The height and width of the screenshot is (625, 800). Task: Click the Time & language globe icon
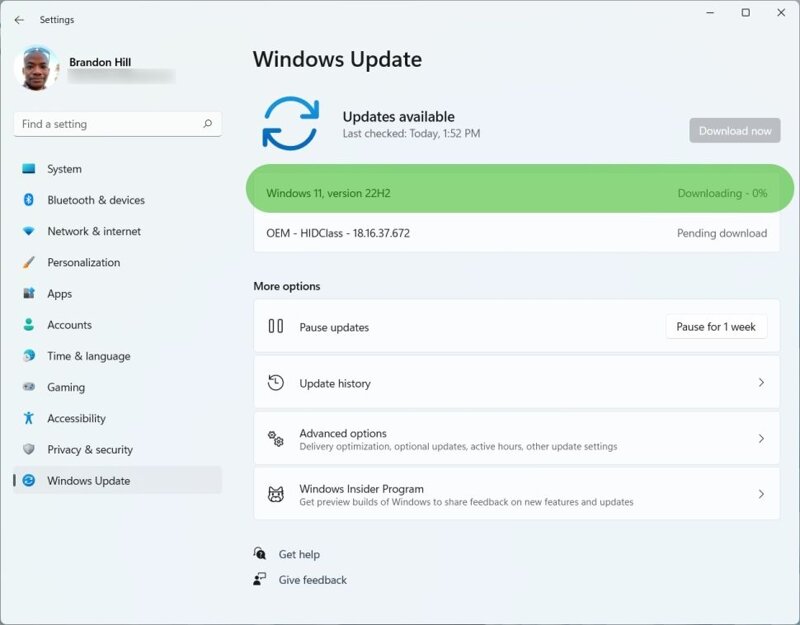[x=29, y=356]
